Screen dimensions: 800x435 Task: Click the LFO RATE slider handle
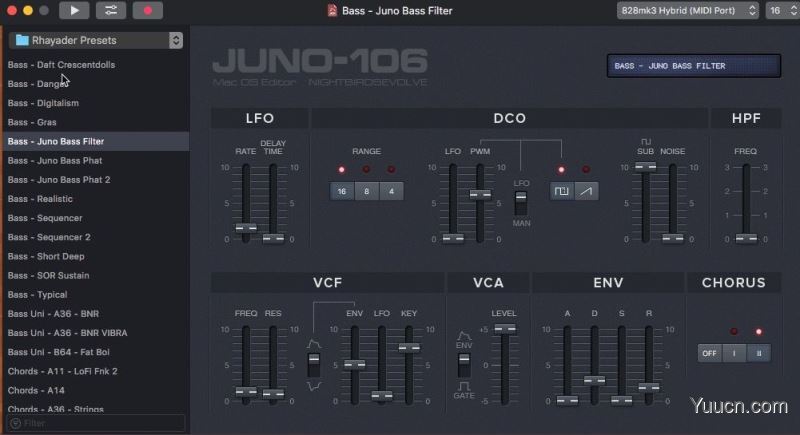pos(246,228)
